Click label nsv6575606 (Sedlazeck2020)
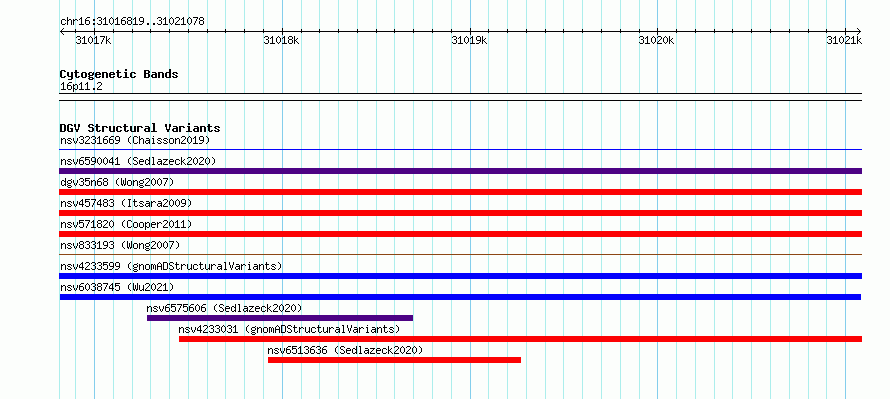This screenshot has height=399, width=890. coord(224,308)
